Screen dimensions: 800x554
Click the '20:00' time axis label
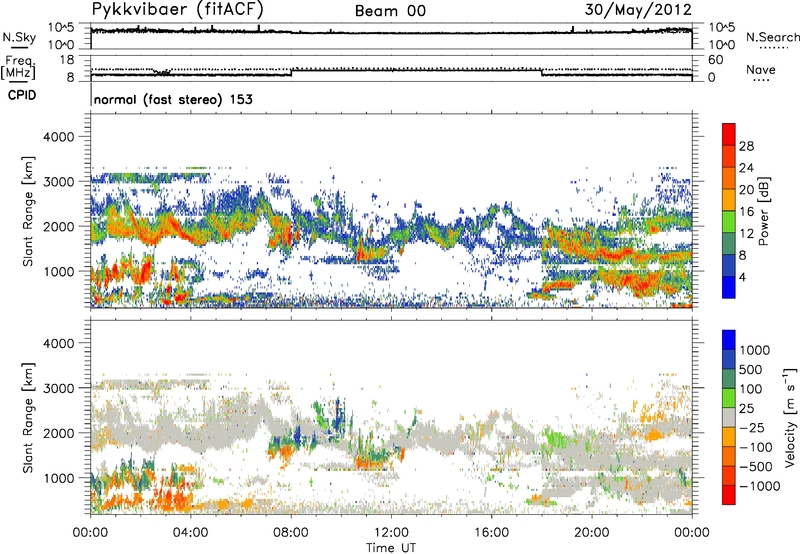tap(592, 533)
